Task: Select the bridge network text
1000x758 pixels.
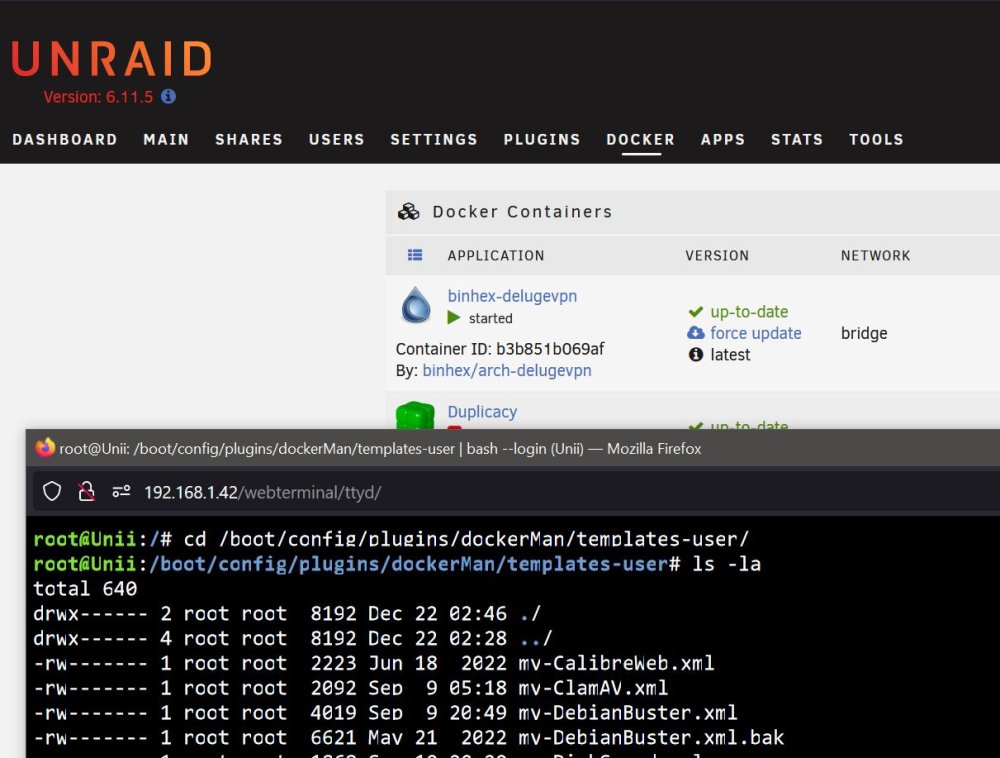Action: coord(864,333)
